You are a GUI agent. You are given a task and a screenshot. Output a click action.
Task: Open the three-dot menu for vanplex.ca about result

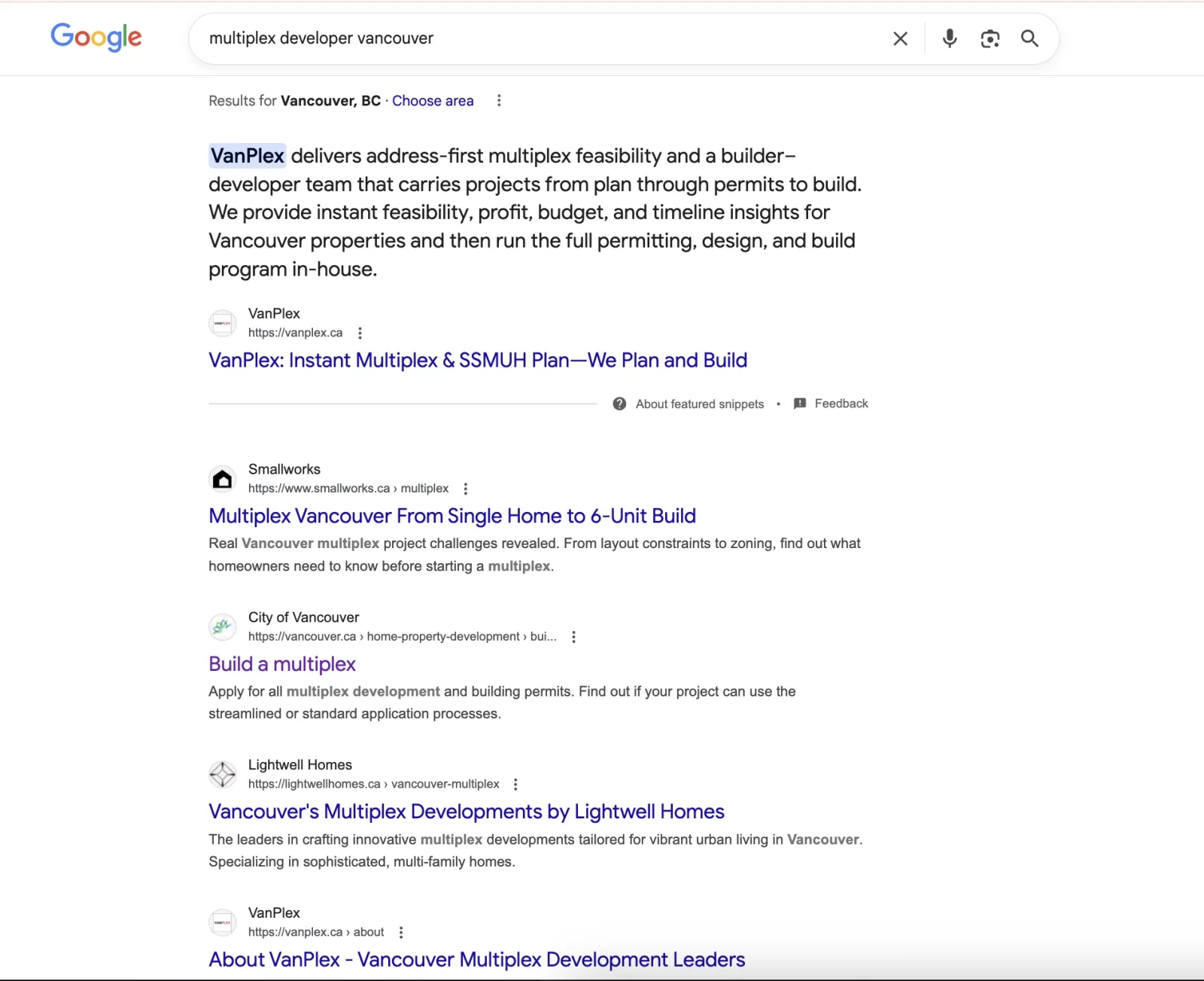click(x=401, y=932)
